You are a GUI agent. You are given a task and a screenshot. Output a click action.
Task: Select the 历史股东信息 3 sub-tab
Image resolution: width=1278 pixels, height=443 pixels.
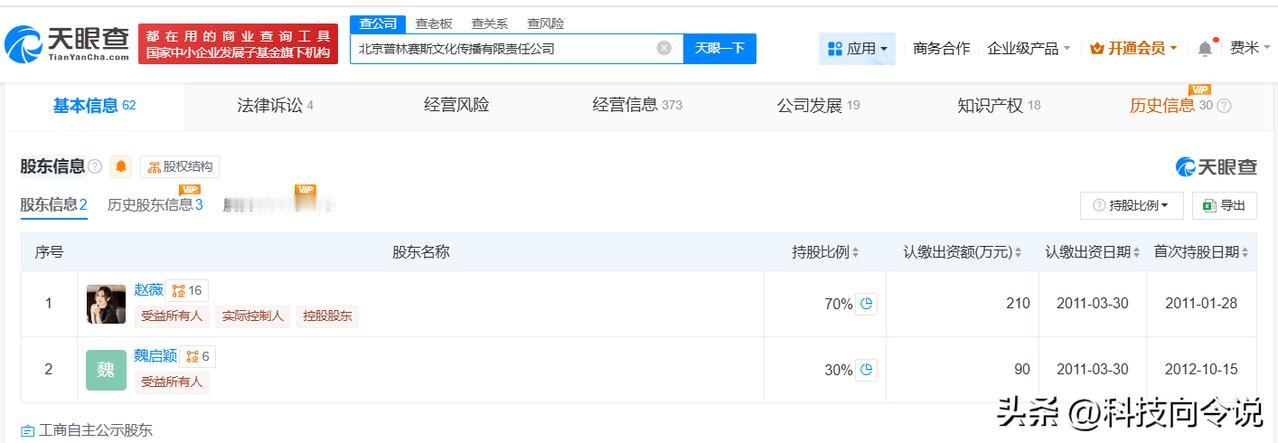click(155, 205)
